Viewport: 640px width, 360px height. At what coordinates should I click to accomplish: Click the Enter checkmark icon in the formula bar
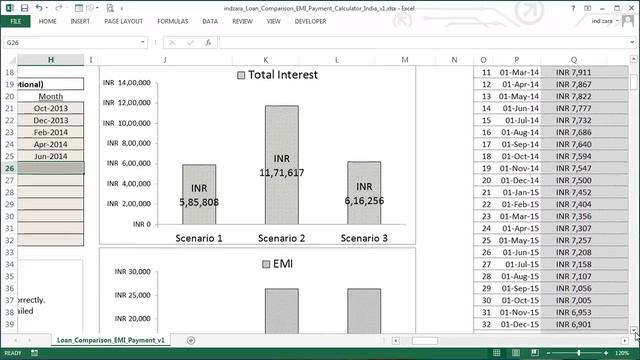click(190, 42)
